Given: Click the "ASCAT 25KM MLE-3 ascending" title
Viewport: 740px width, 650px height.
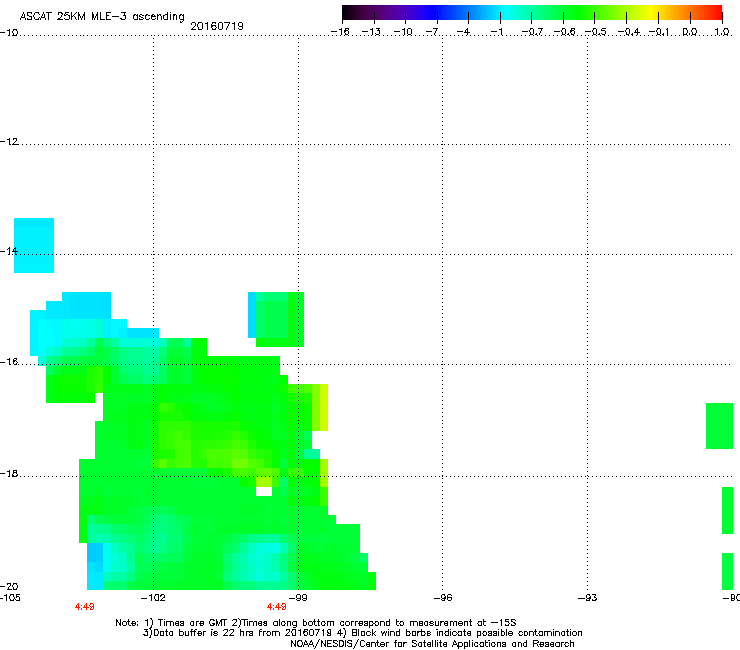Looking at the screenshot, I should pyautogui.click(x=102, y=16).
